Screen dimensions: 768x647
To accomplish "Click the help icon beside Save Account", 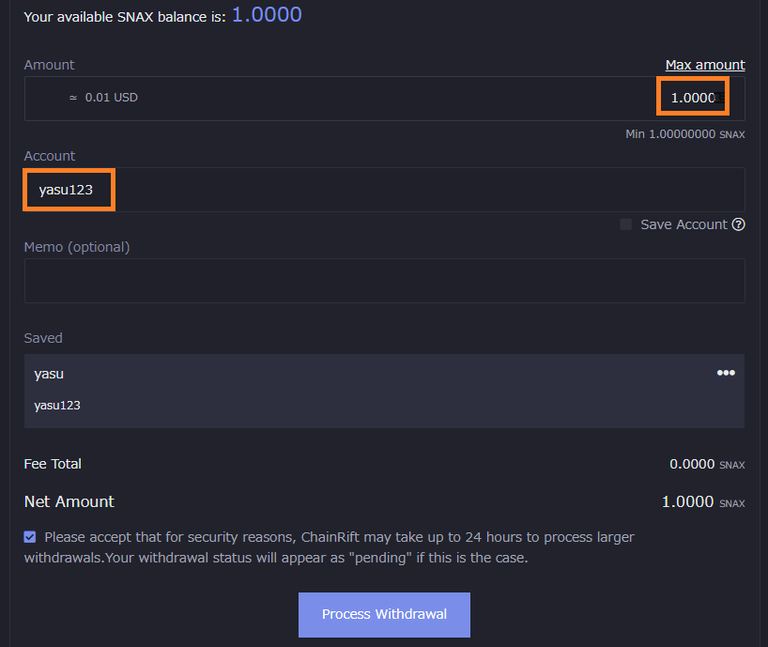I will click(x=738, y=225).
